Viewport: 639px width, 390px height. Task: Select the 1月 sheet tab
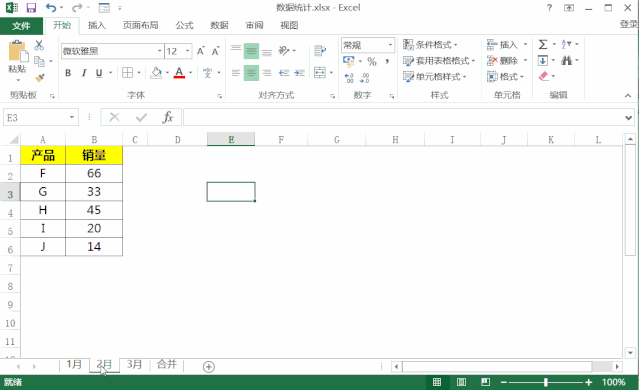[74, 364]
